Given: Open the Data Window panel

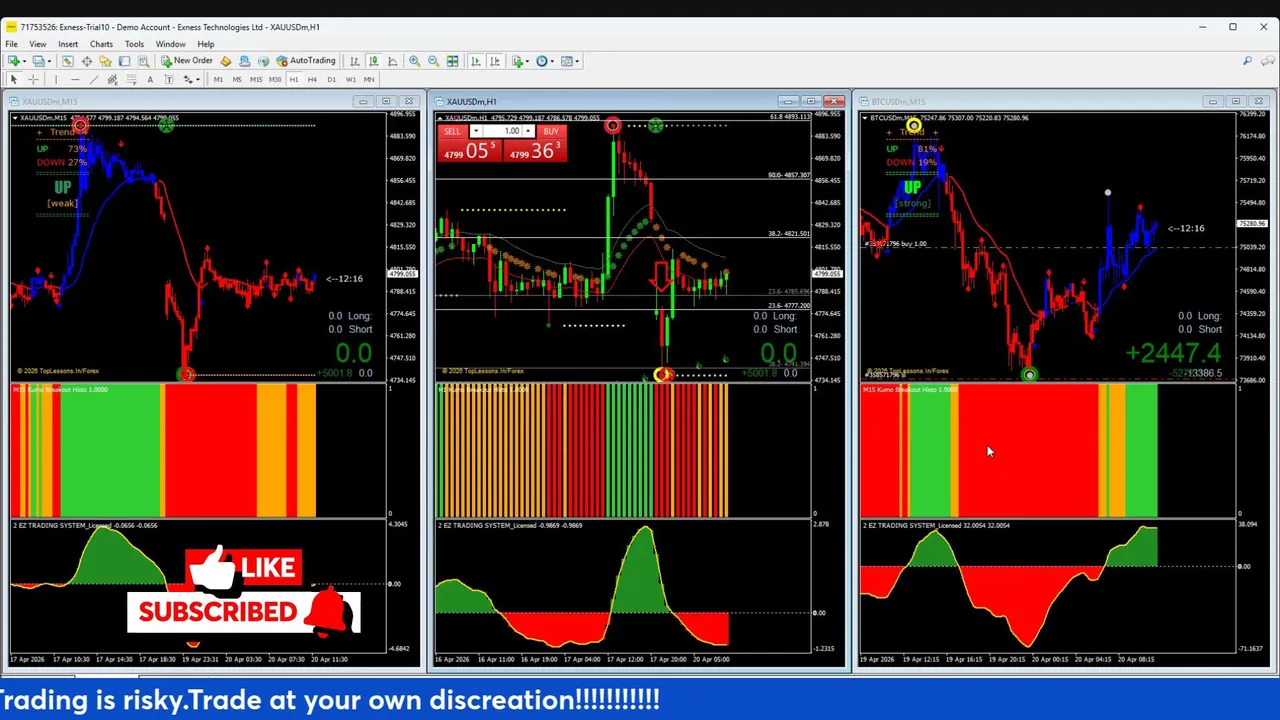Looking at the screenshot, I should (87, 61).
